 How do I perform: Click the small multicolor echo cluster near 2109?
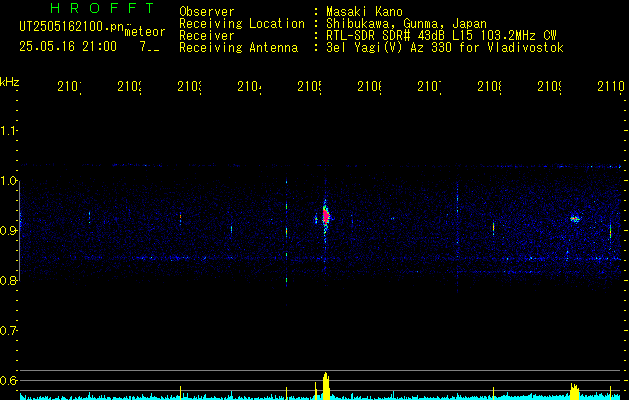pyautogui.click(x=575, y=219)
